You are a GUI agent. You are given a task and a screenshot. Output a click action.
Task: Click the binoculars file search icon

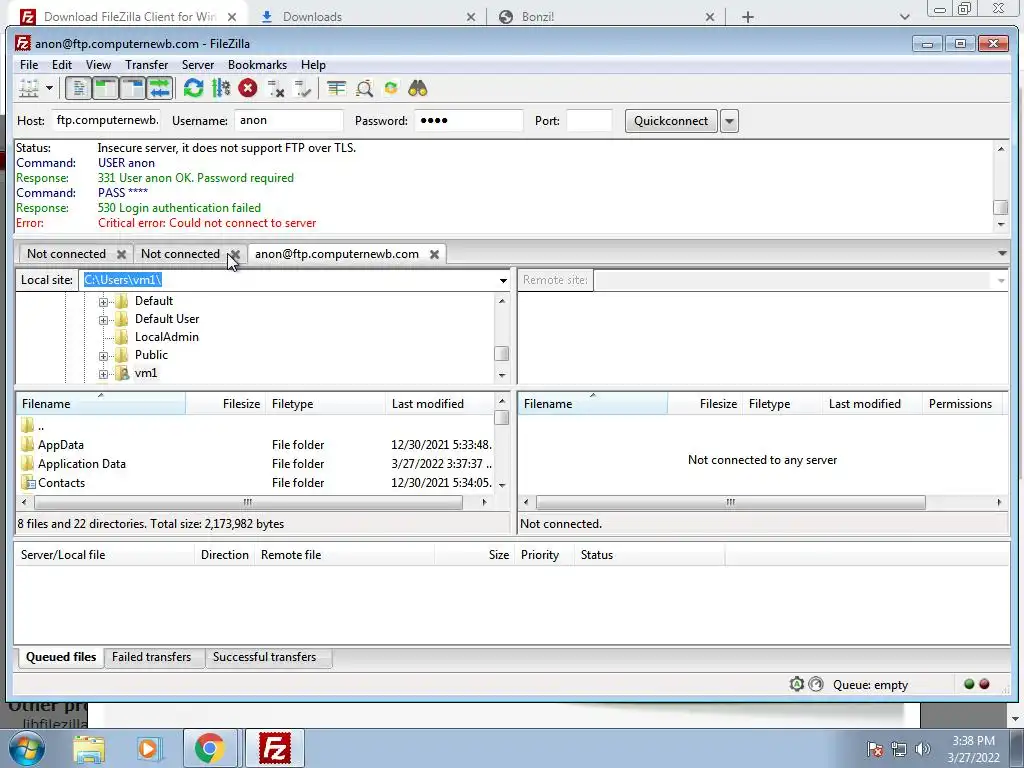point(418,88)
